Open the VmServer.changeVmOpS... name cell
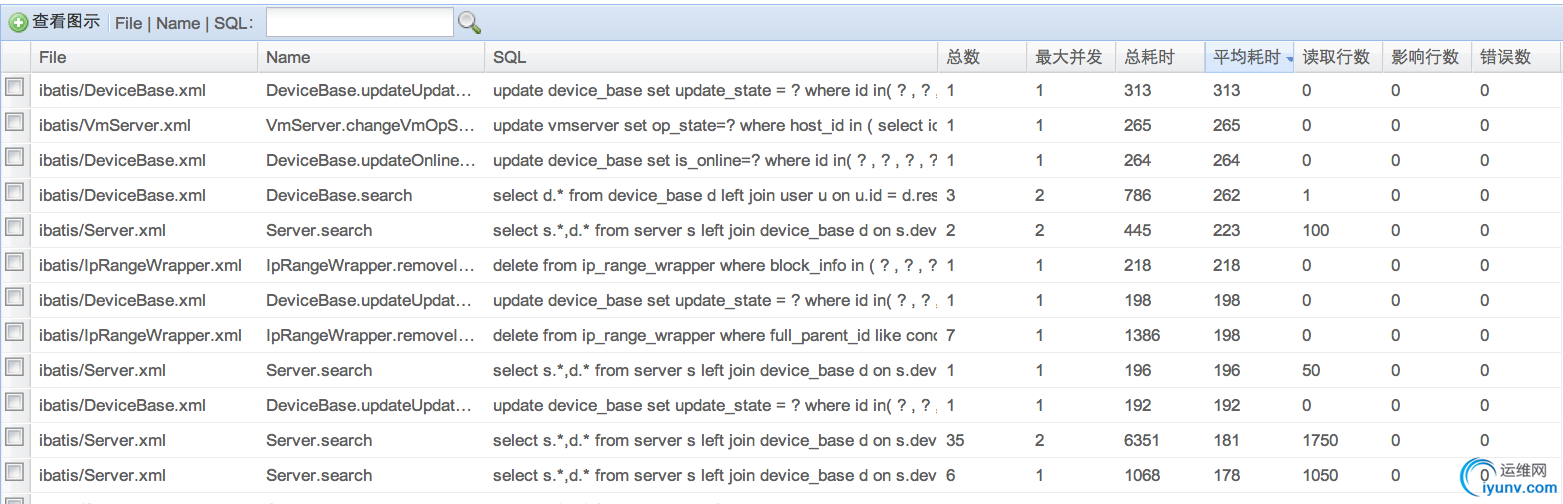This screenshot has width=1563, height=504. click(x=369, y=125)
